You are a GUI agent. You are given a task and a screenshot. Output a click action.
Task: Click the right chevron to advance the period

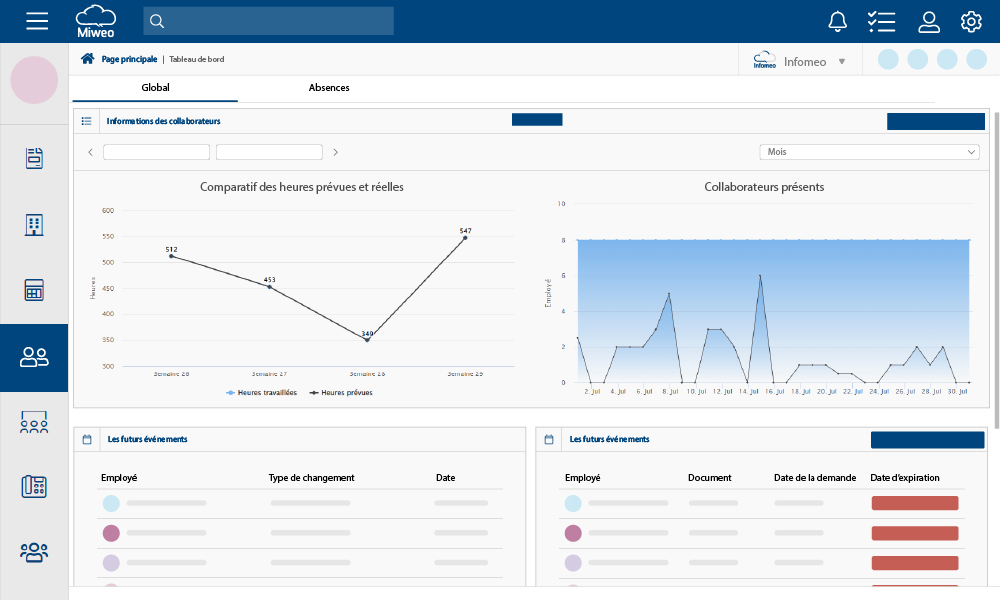336,151
